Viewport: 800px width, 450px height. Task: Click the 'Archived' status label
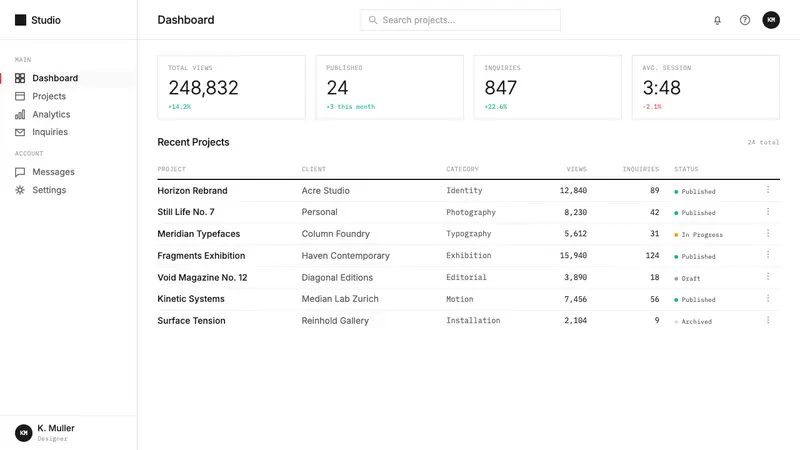693,321
